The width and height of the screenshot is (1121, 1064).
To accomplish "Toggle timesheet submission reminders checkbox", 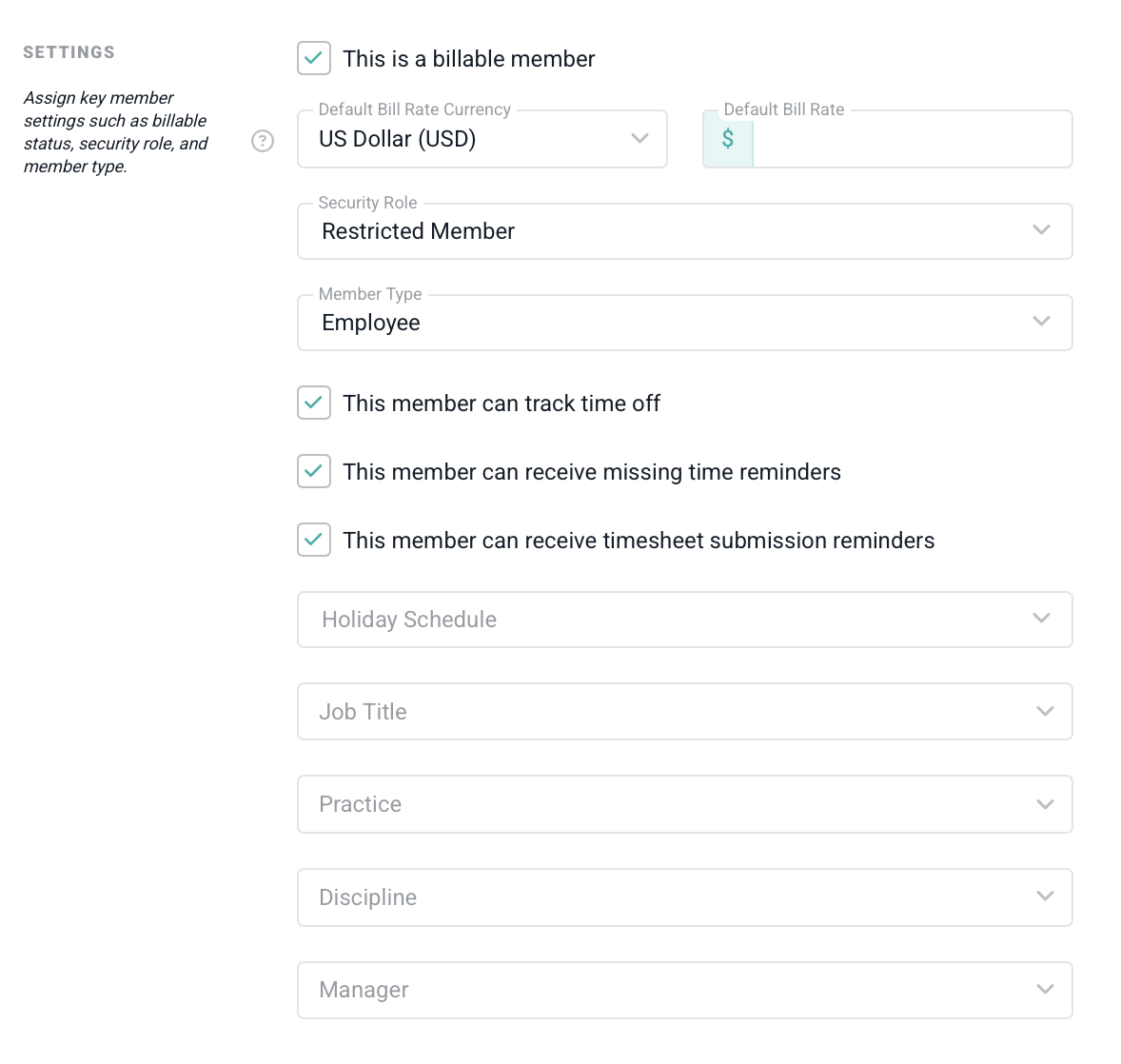I will click(x=314, y=540).
